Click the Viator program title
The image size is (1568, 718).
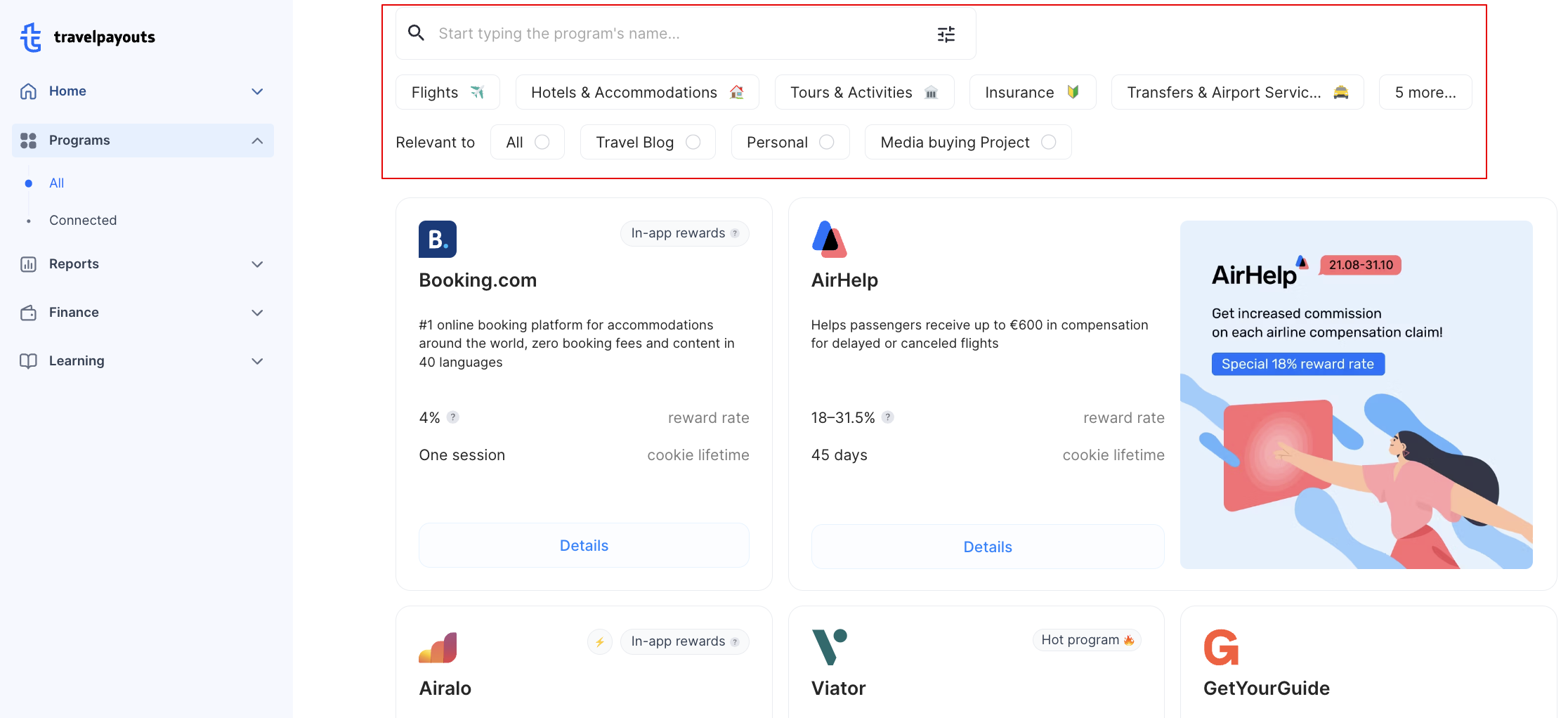[x=838, y=688]
